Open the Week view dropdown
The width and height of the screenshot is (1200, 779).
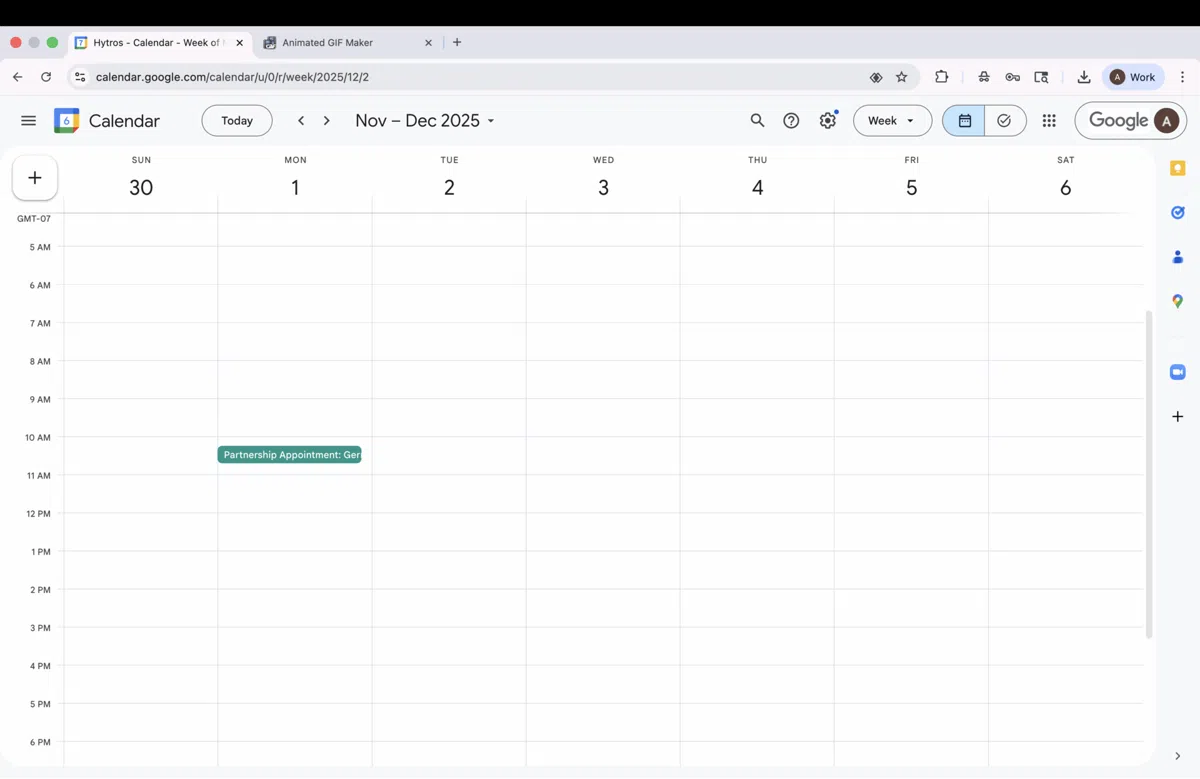(892, 121)
